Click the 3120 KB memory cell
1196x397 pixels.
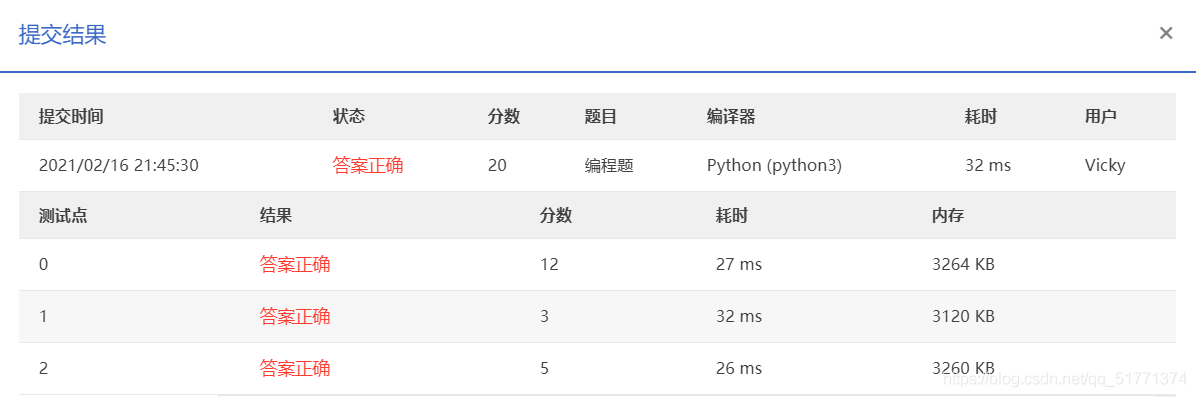tap(963, 316)
